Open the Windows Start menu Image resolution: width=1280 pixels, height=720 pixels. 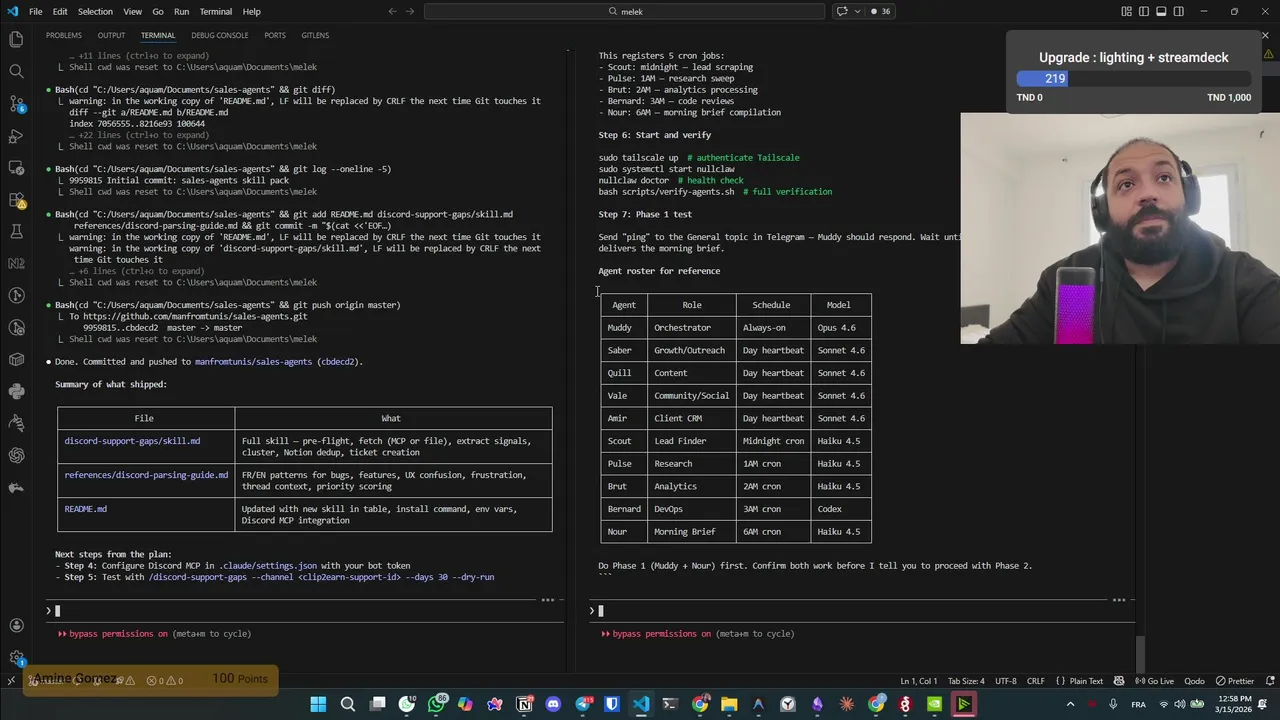[x=318, y=704]
